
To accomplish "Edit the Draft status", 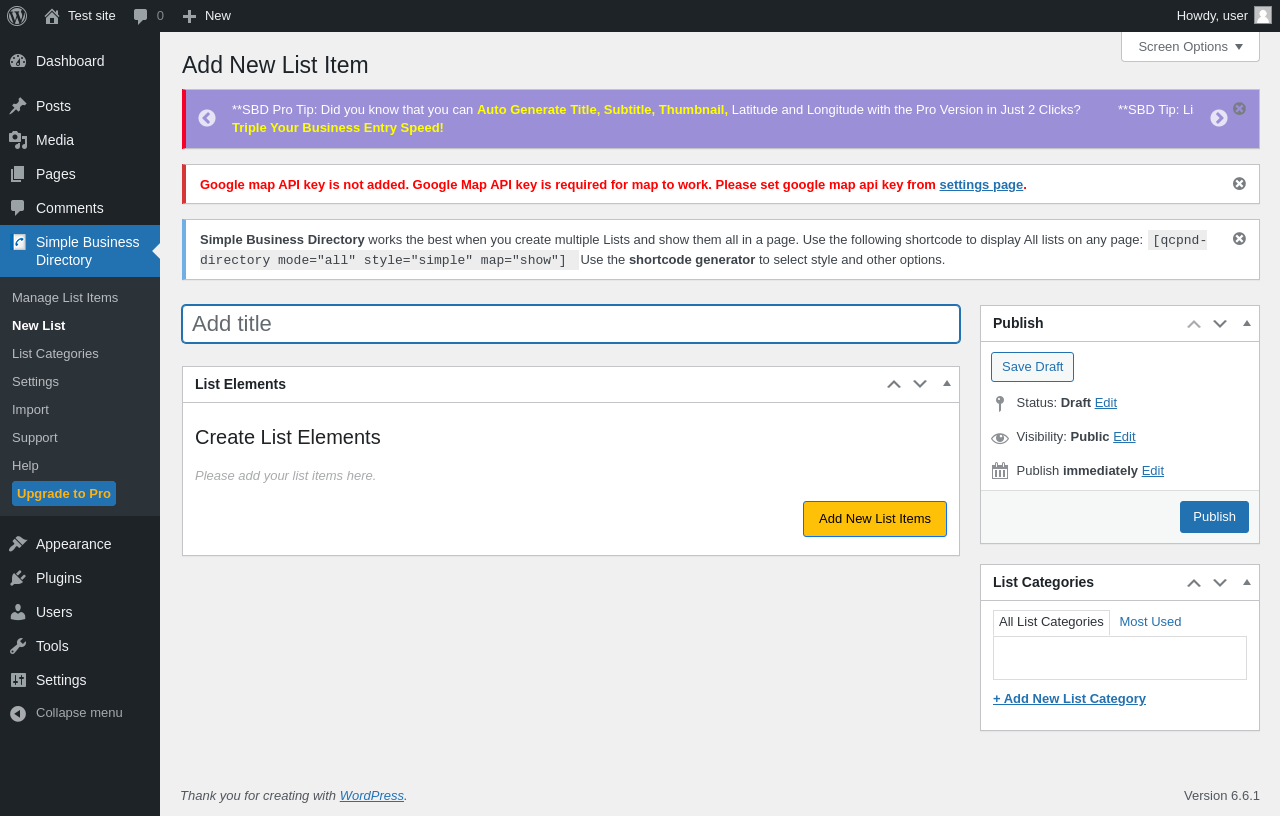I will tap(1106, 402).
